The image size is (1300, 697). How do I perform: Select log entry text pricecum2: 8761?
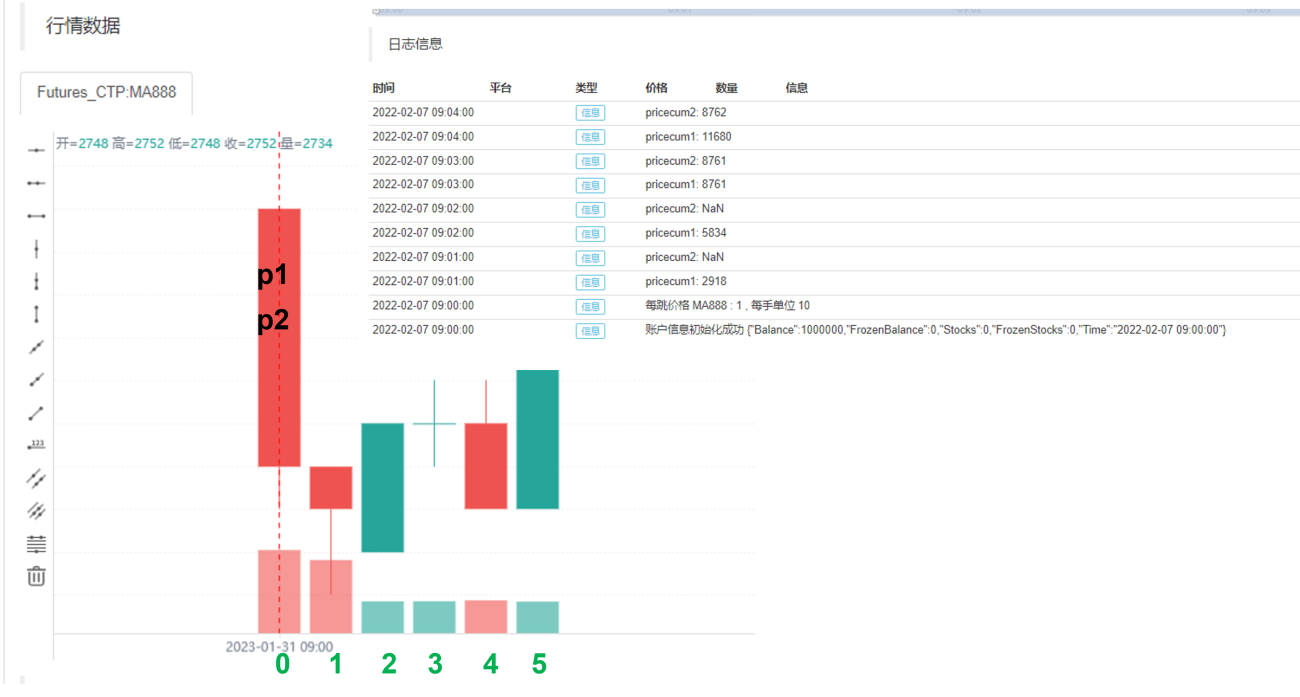[x=686, y=161]
